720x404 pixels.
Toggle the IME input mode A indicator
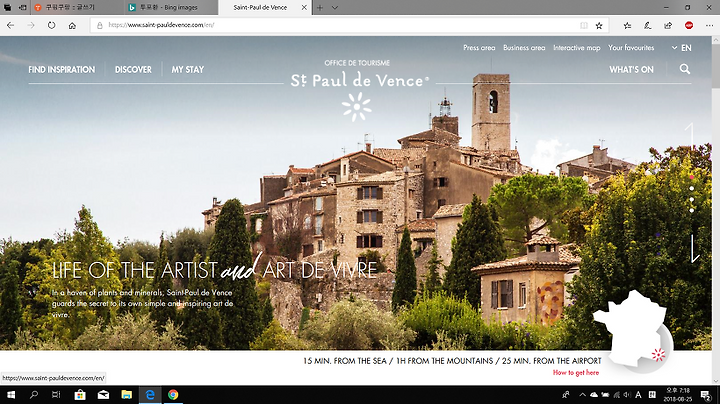(638, 395)
